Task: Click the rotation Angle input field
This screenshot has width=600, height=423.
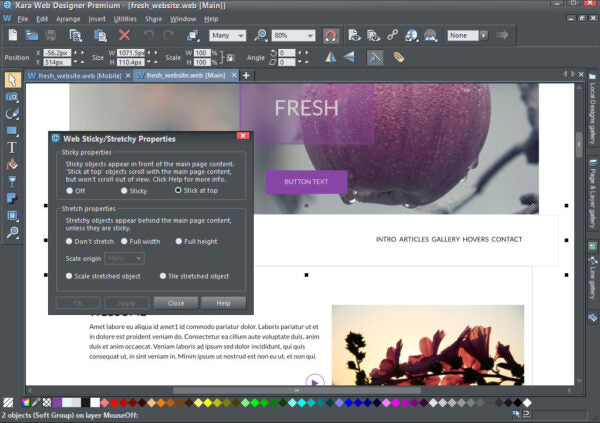Action: 287,53
